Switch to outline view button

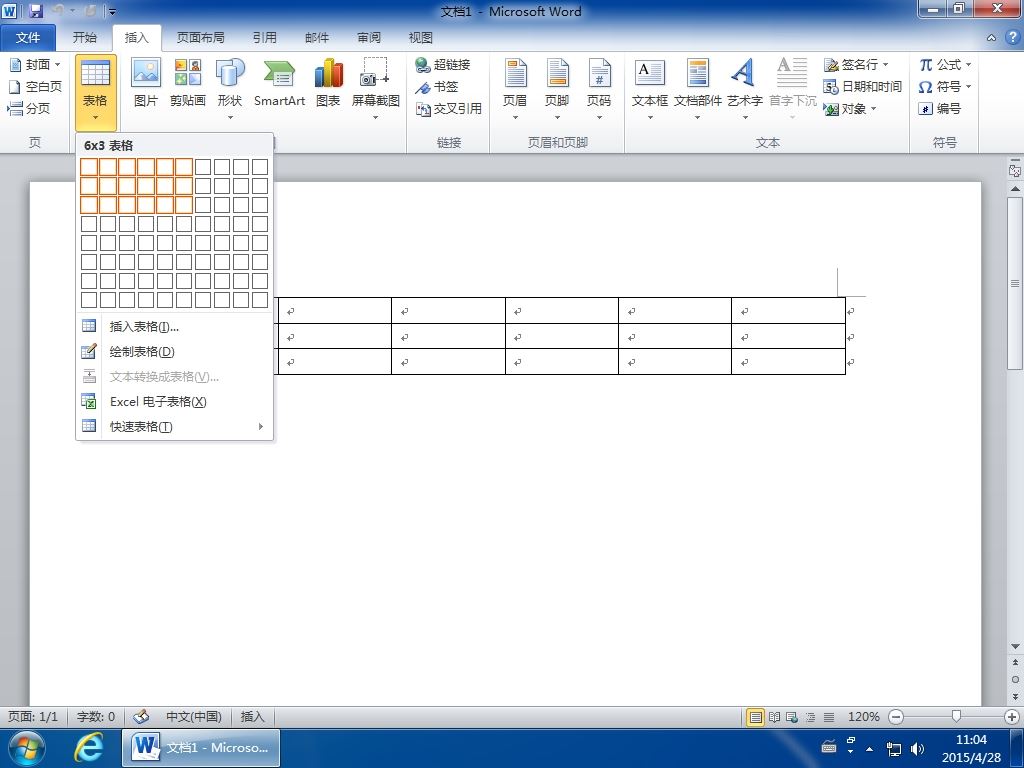pyautogui.click(x=810, y=717)
